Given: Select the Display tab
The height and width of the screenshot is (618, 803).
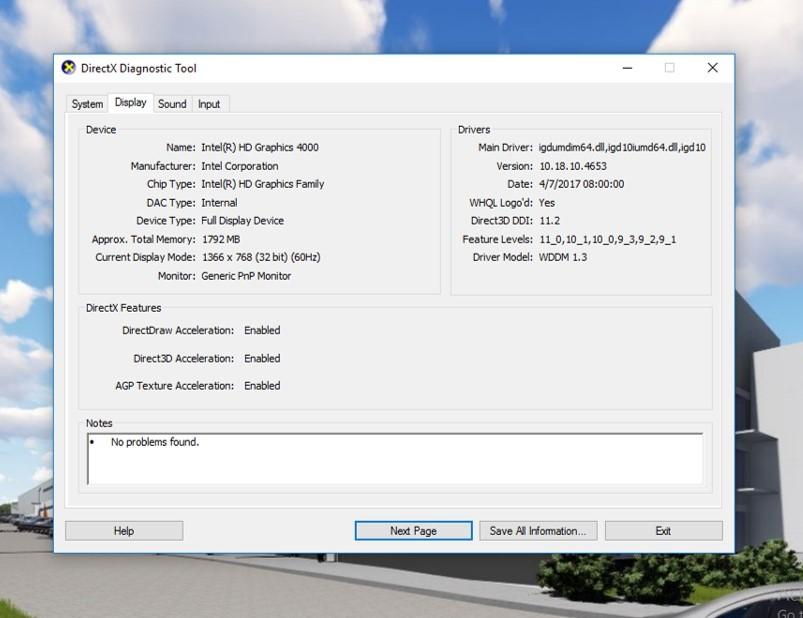Looking at the screenshot, I should click(131, 102).
